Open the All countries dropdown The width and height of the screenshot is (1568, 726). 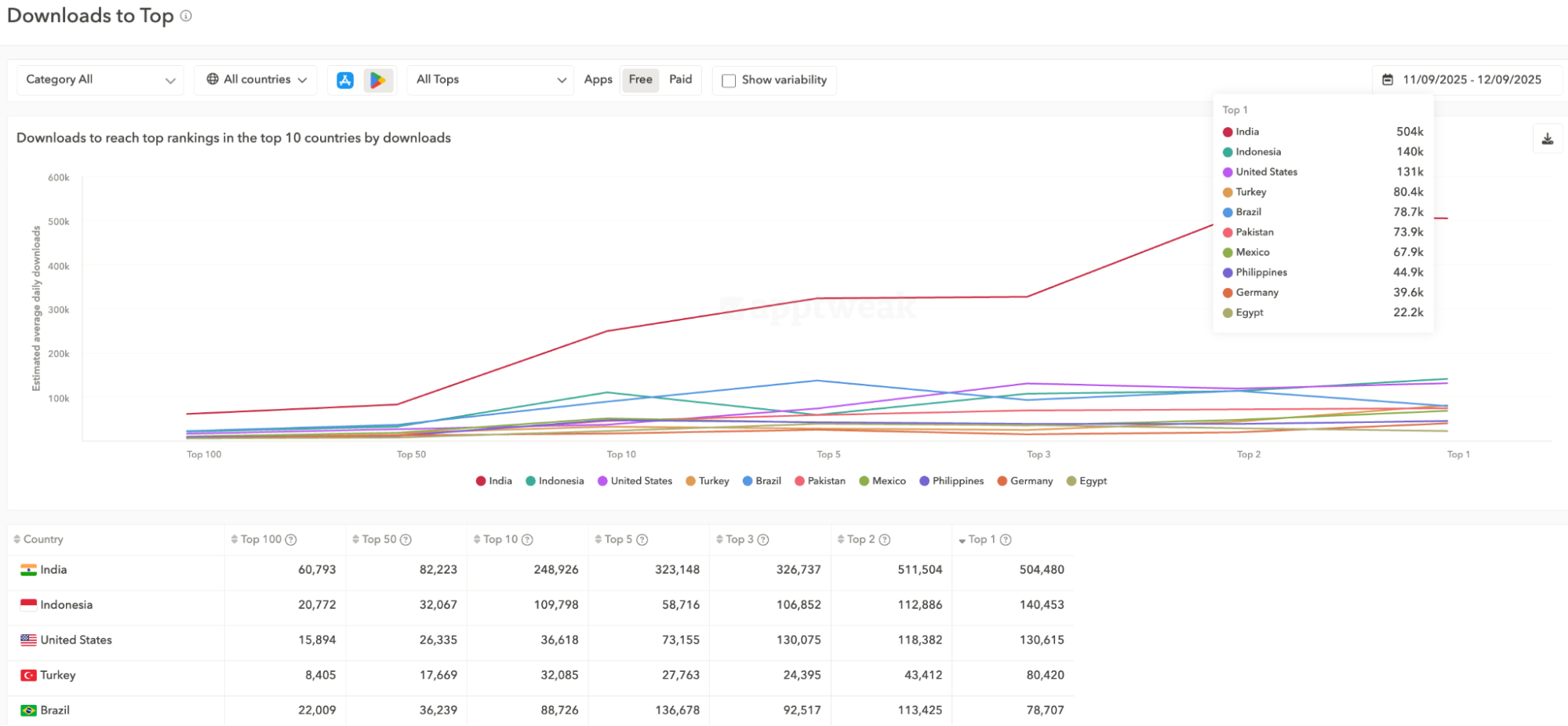point(256,80)
